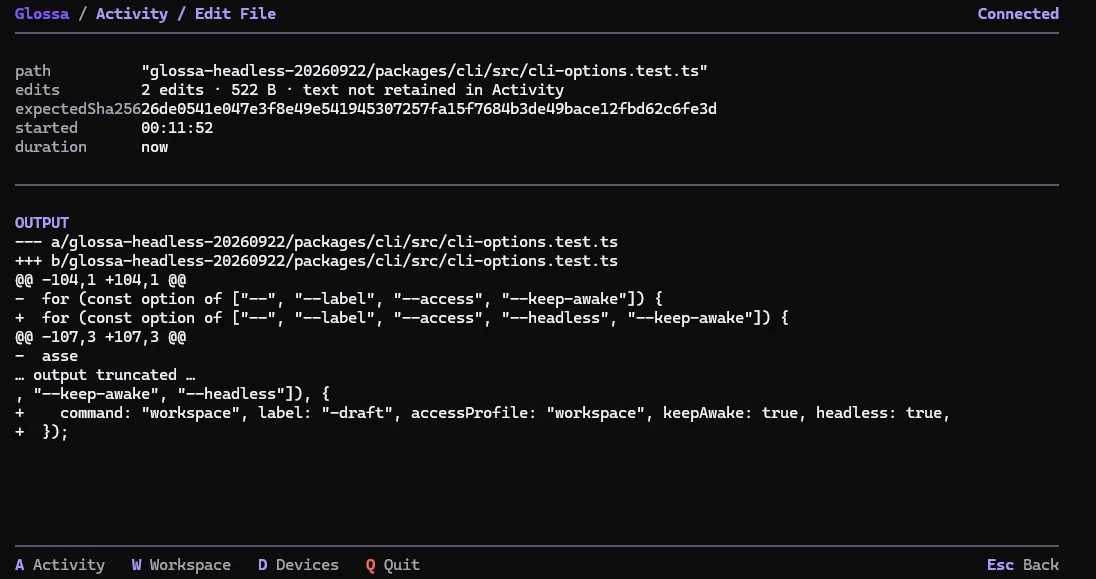Select the expectedSha256 hash value
The height and width of the screenshot is (579, 1096).
click(428, 109)
